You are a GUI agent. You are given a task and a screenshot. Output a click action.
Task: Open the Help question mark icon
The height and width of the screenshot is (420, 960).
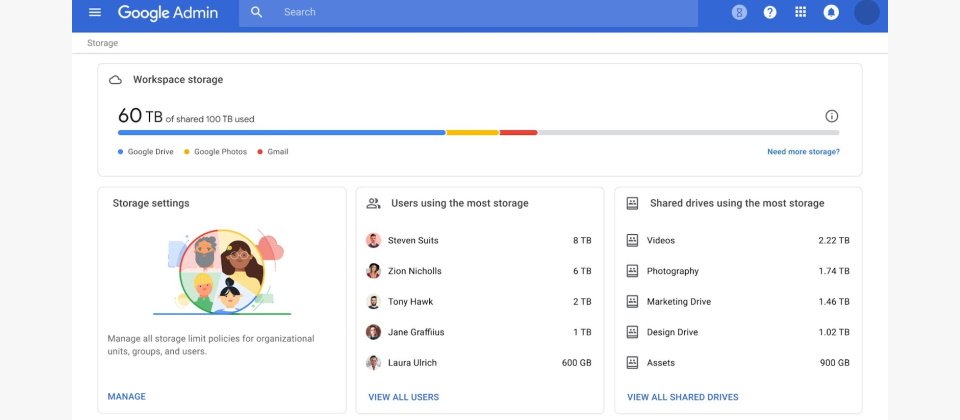pos(770,12)
